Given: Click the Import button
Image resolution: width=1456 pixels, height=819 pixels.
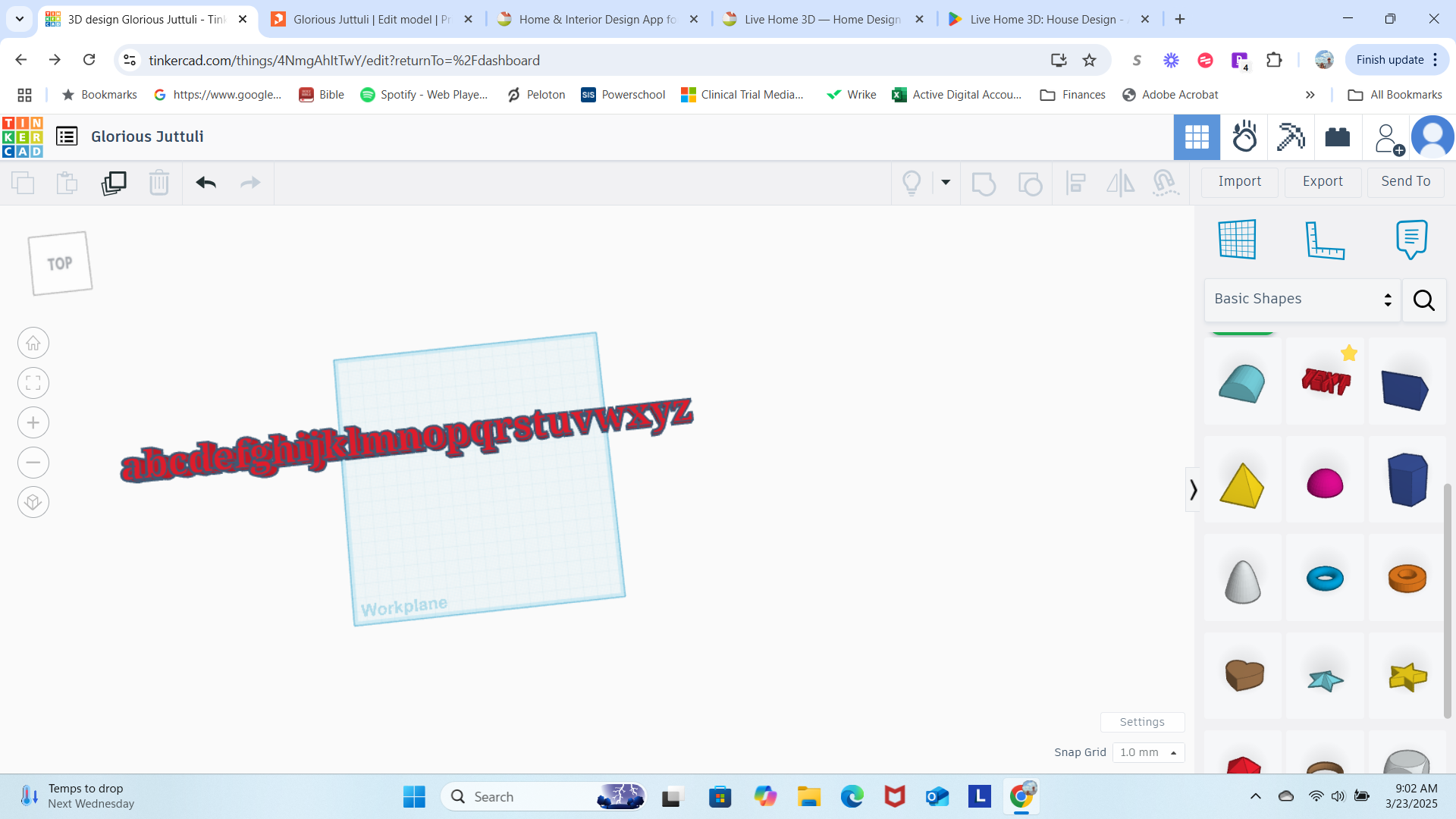Looking at the screenshot, I should 1240,181.
